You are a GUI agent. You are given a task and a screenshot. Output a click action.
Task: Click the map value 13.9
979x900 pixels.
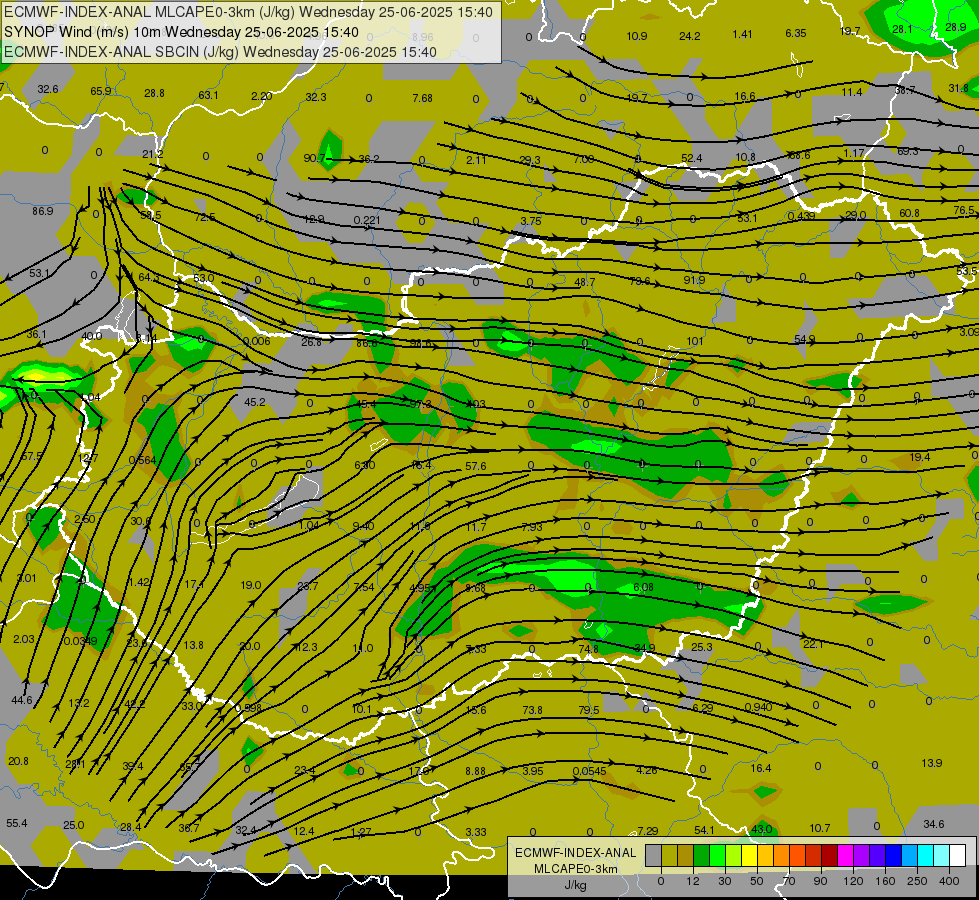pyautogui.click(x=932, y=763)
